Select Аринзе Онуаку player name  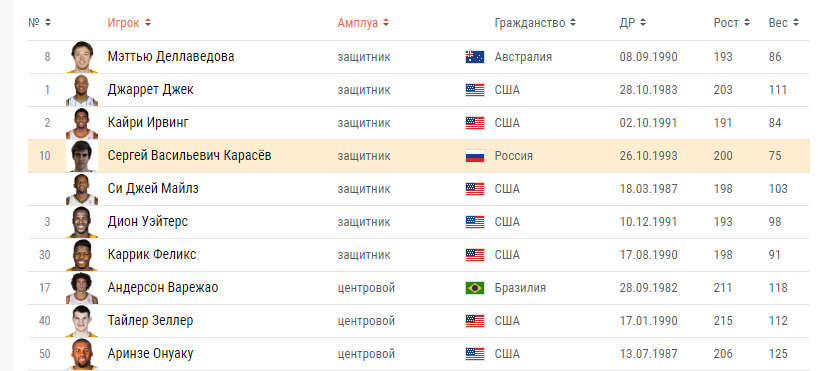150,353
